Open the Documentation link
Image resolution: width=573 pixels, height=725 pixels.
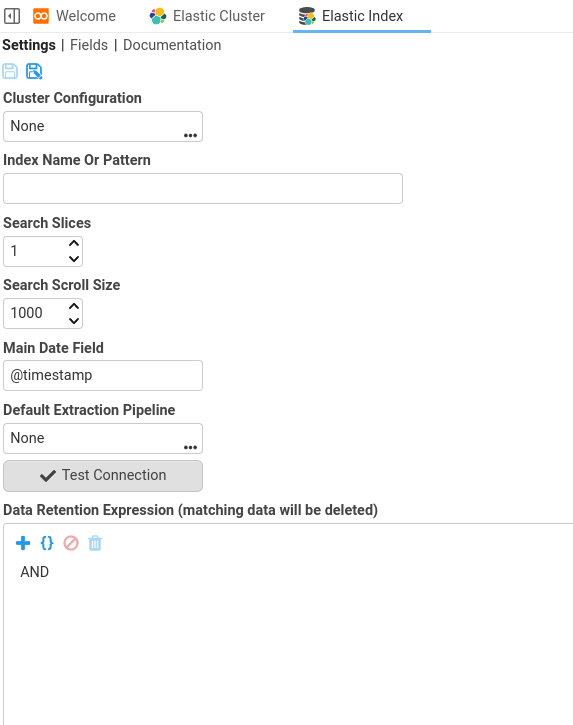pyautogui.click(x=172, y=45)
